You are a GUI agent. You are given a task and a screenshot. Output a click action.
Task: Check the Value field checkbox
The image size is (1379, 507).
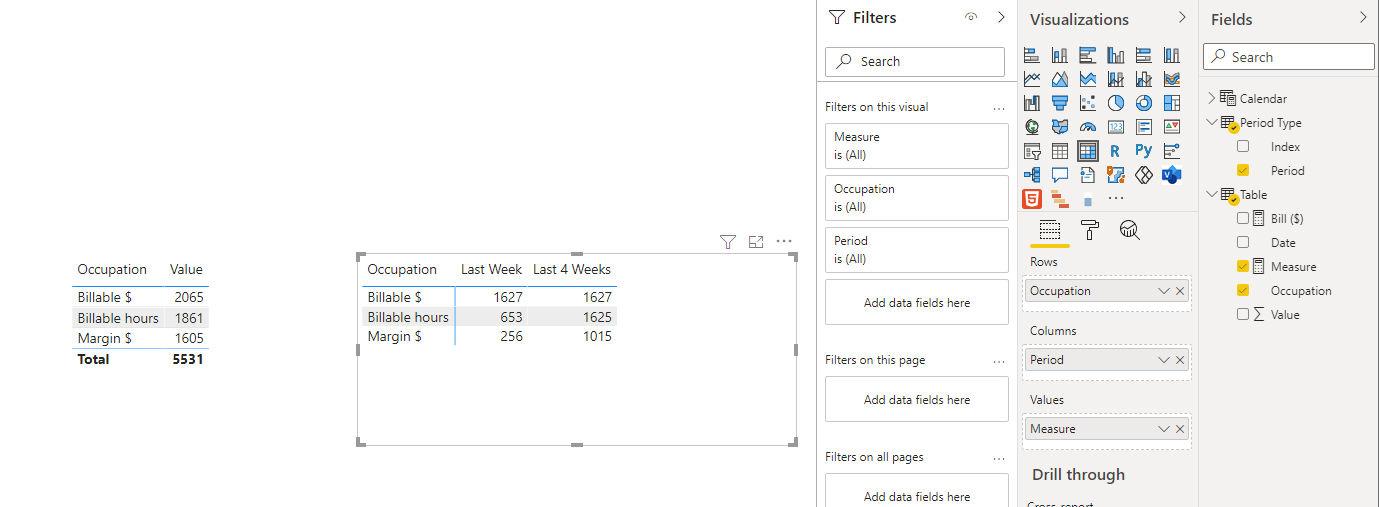[x=1243, y=314]
